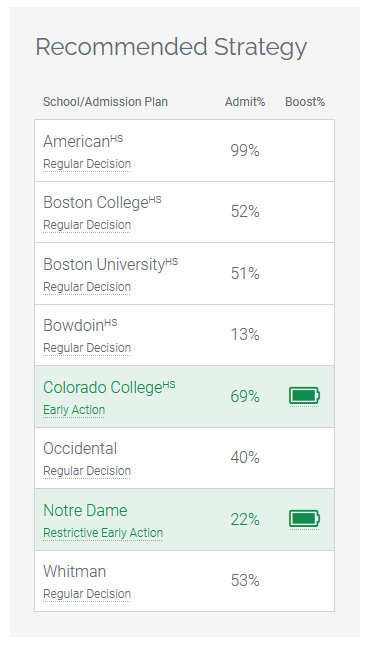Open Boston College's Regular Decision plan link
Viewport: 372px width, 650px height.
pos(87,225)
